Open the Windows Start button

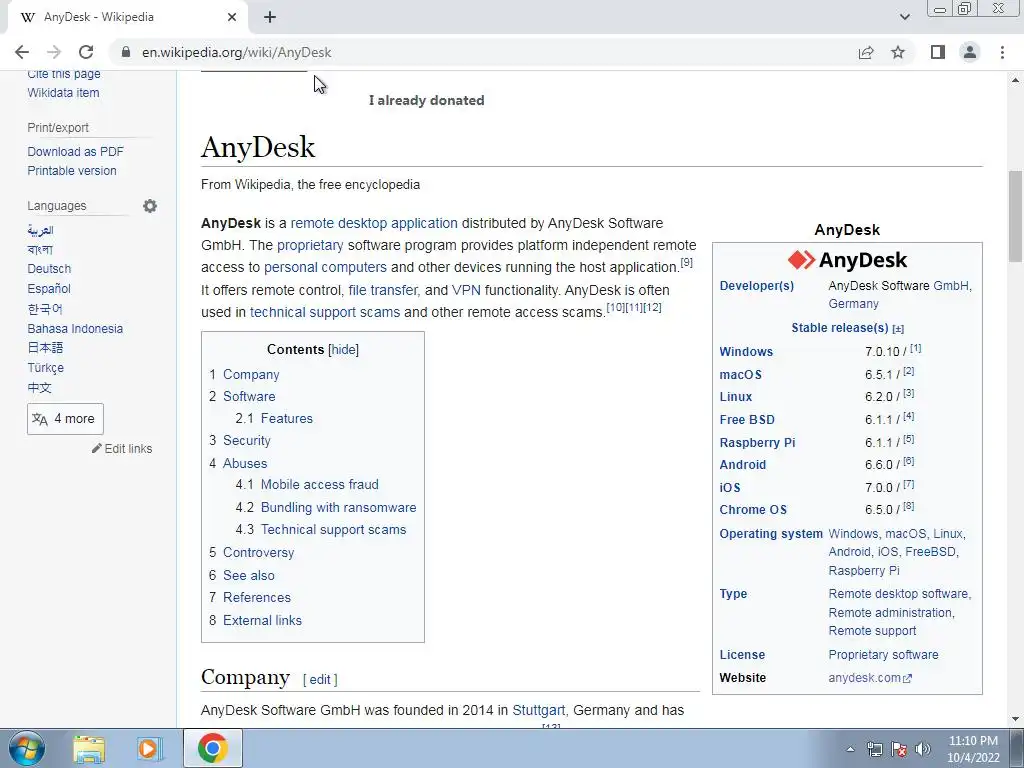pos(26,748)
